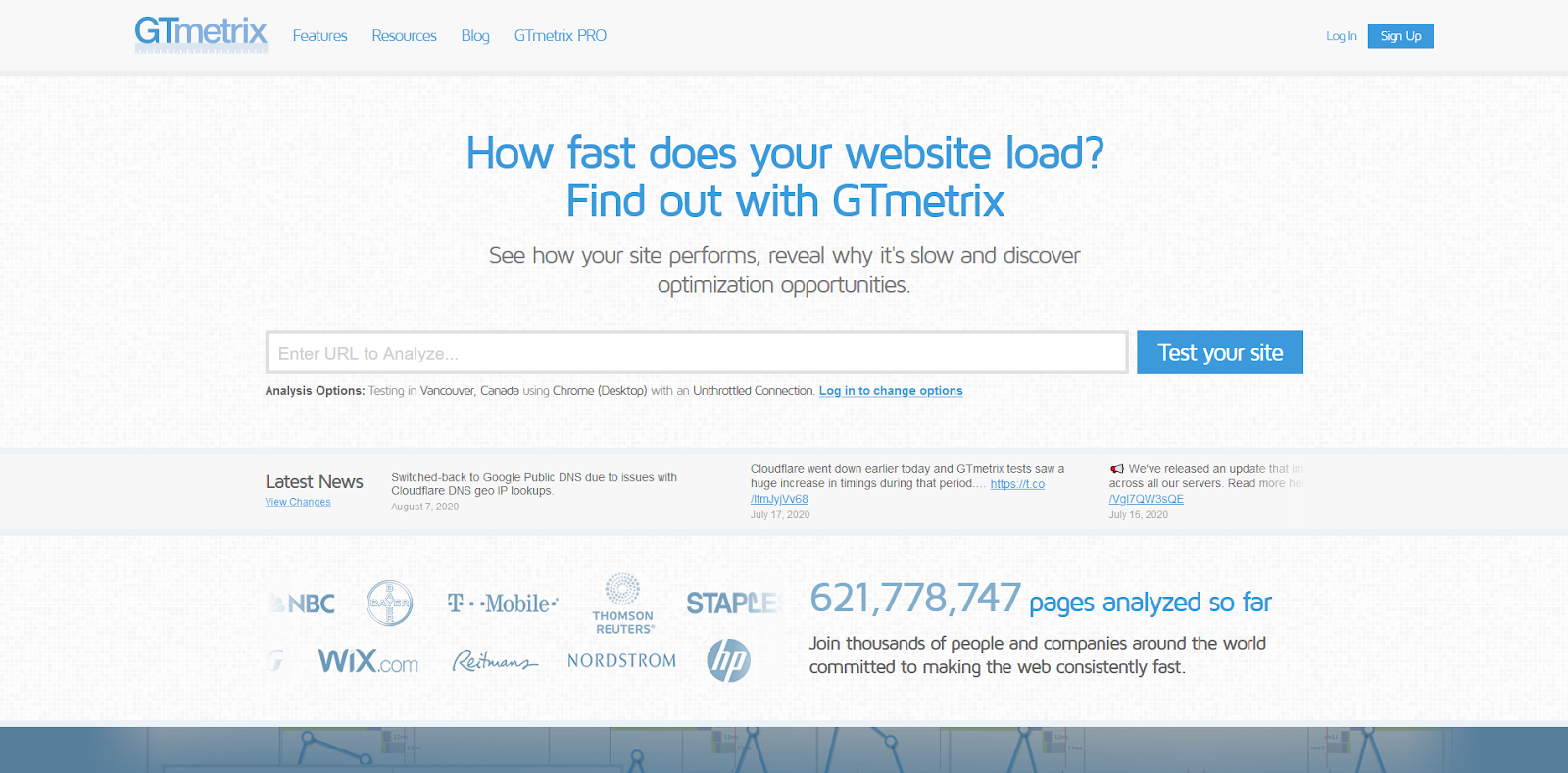Focus the Enter URL to Analyze field
This screenshot has height=773, width=1568.
click(x=696, y=353)
